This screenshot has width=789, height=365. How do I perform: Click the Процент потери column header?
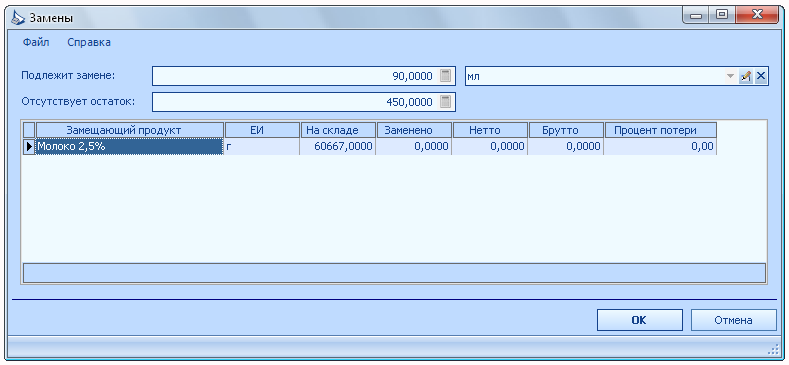click(x=660, y=130)
